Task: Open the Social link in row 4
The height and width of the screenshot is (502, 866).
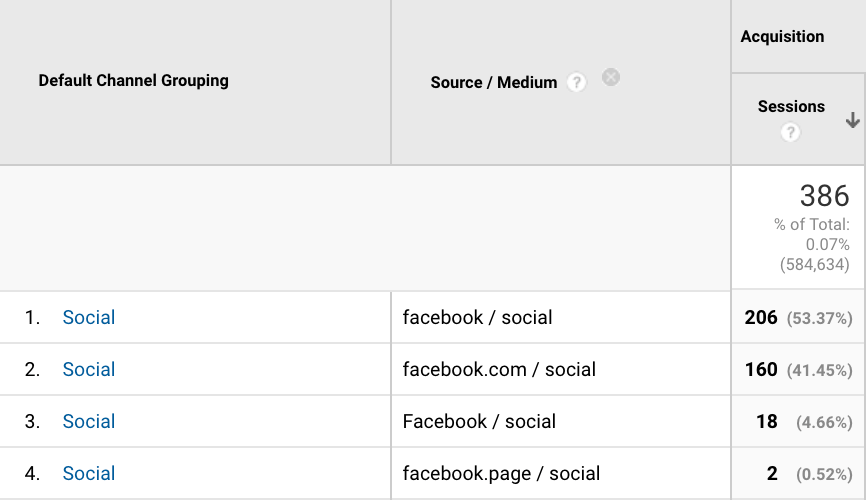Action: 89,474
